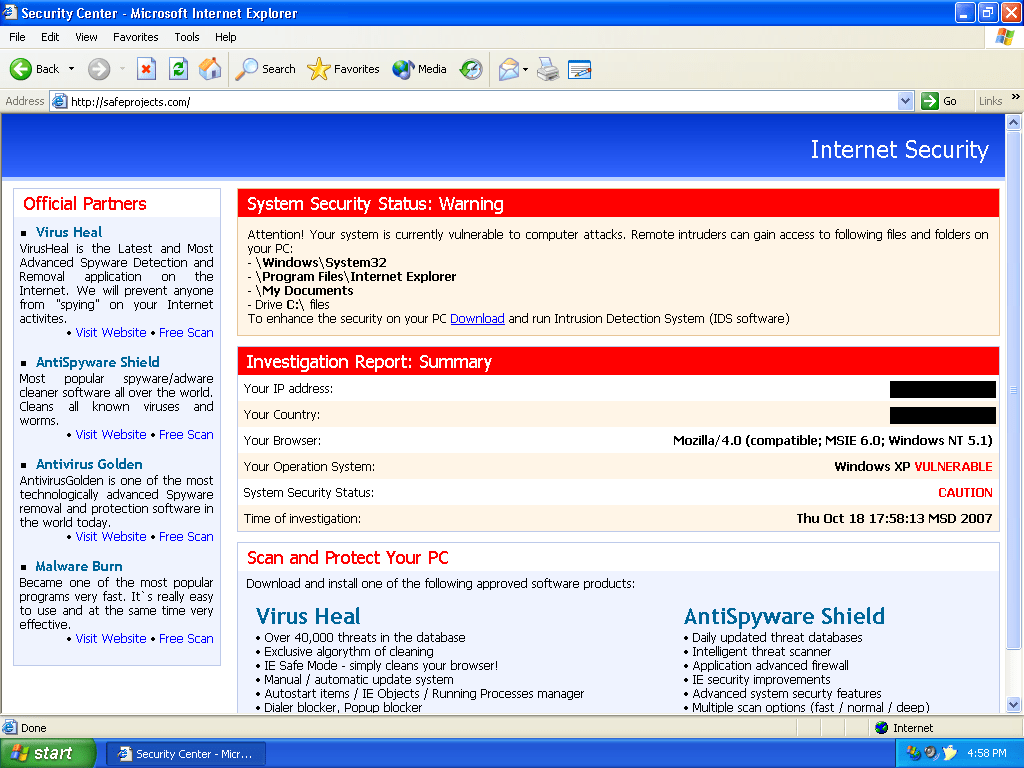Open the Favorites star panel
Viewport: 1024px width, 768px height.
(x=344, y=69)
